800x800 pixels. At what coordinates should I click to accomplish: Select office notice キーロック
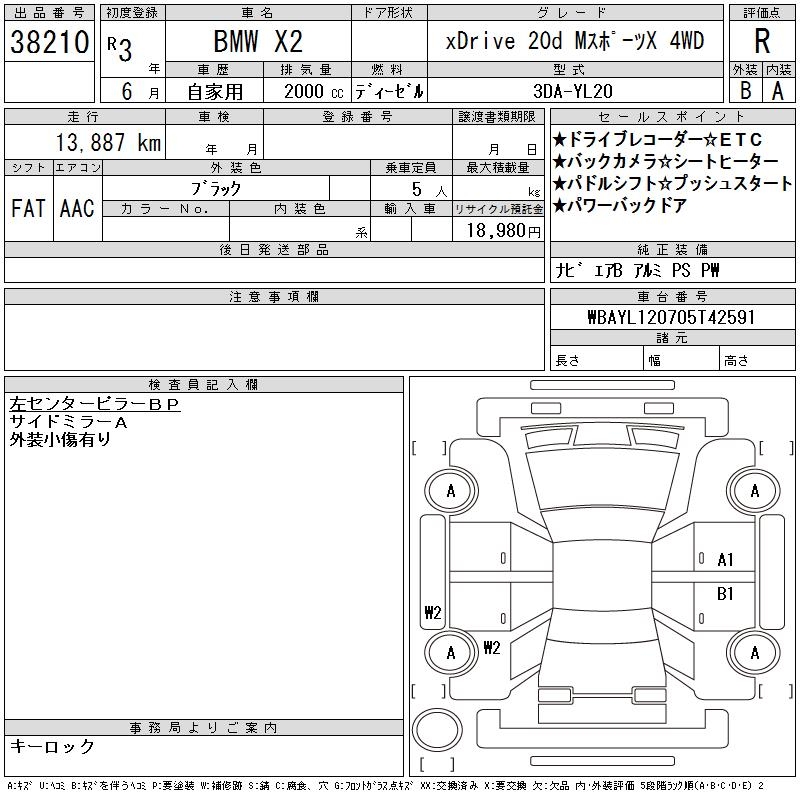click(x=52, y=746)
